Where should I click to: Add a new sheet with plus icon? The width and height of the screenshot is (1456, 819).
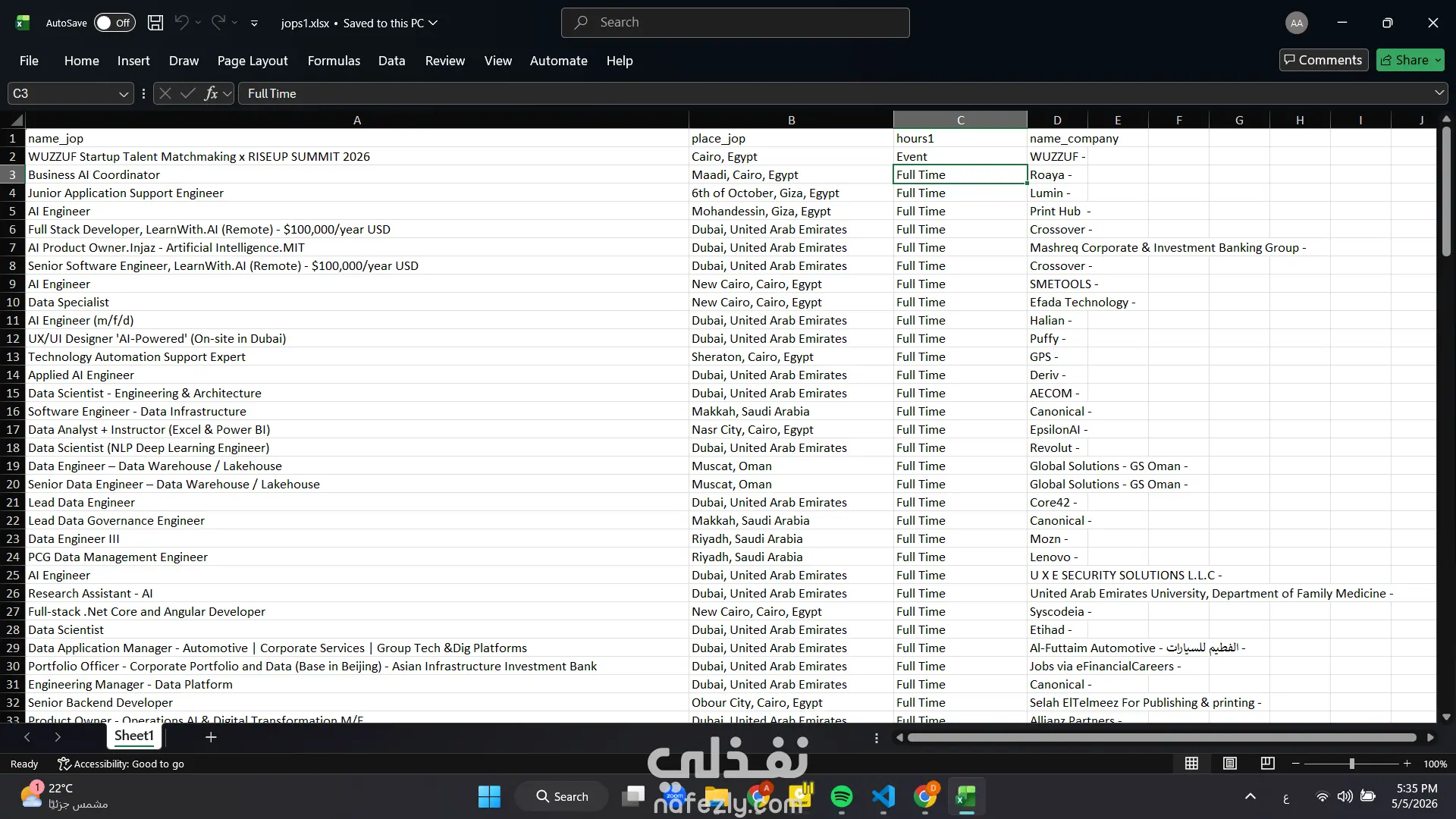[x=211, y=736]
